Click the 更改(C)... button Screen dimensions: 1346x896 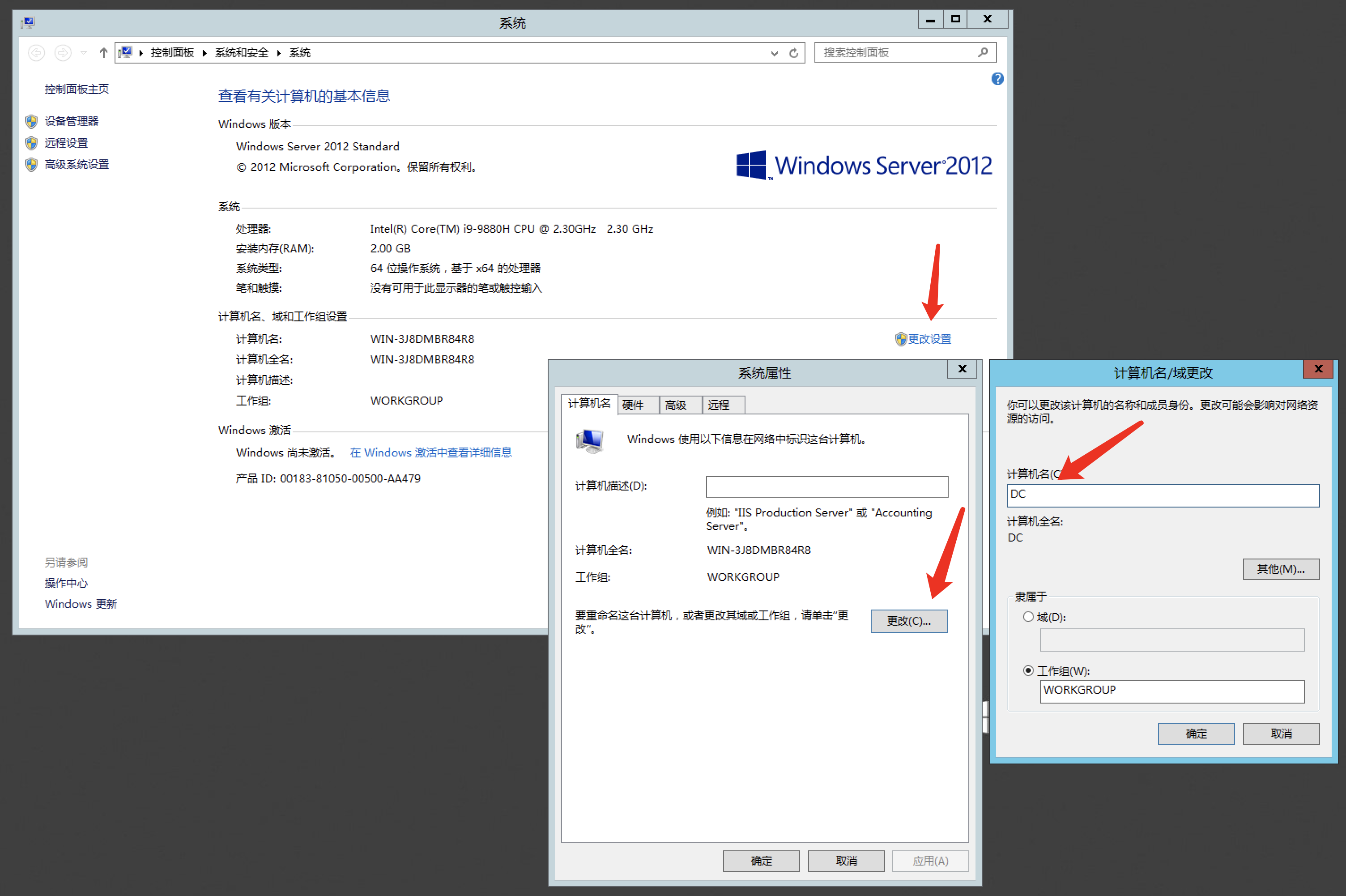pos(908,621)
